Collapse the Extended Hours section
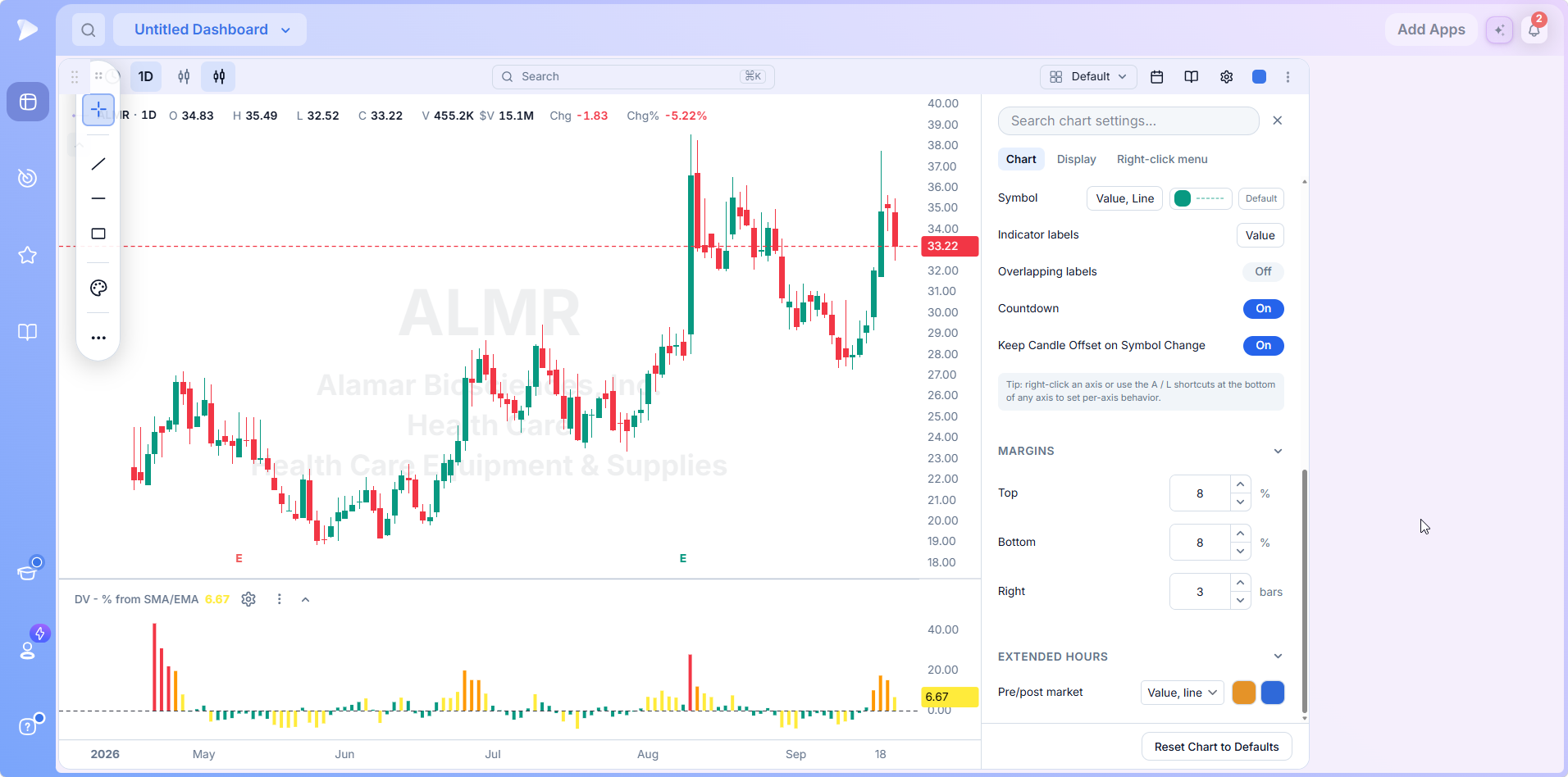Screen dimensions: 1568x777 1278,657
